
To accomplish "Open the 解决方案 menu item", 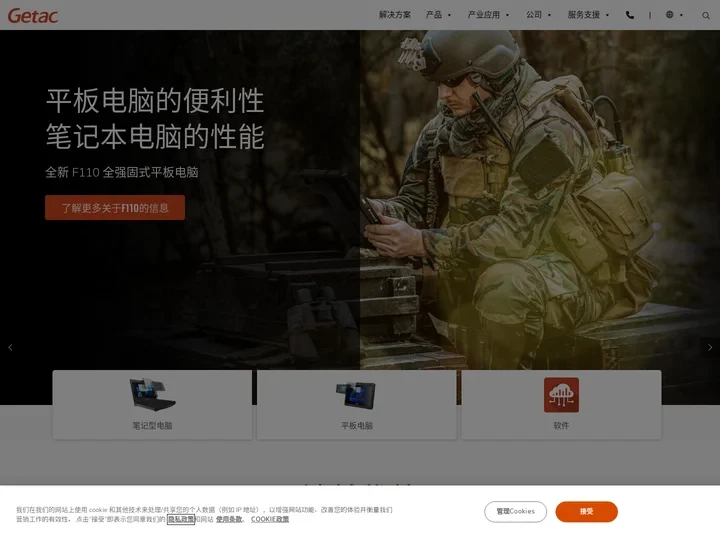I will pyautogui.click(x=394, y=15).
